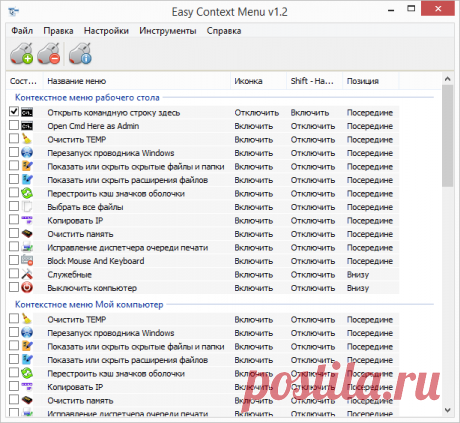Select Контекстное меню рабочего стола group header
The image size is (460, 423).
point(87,98)
